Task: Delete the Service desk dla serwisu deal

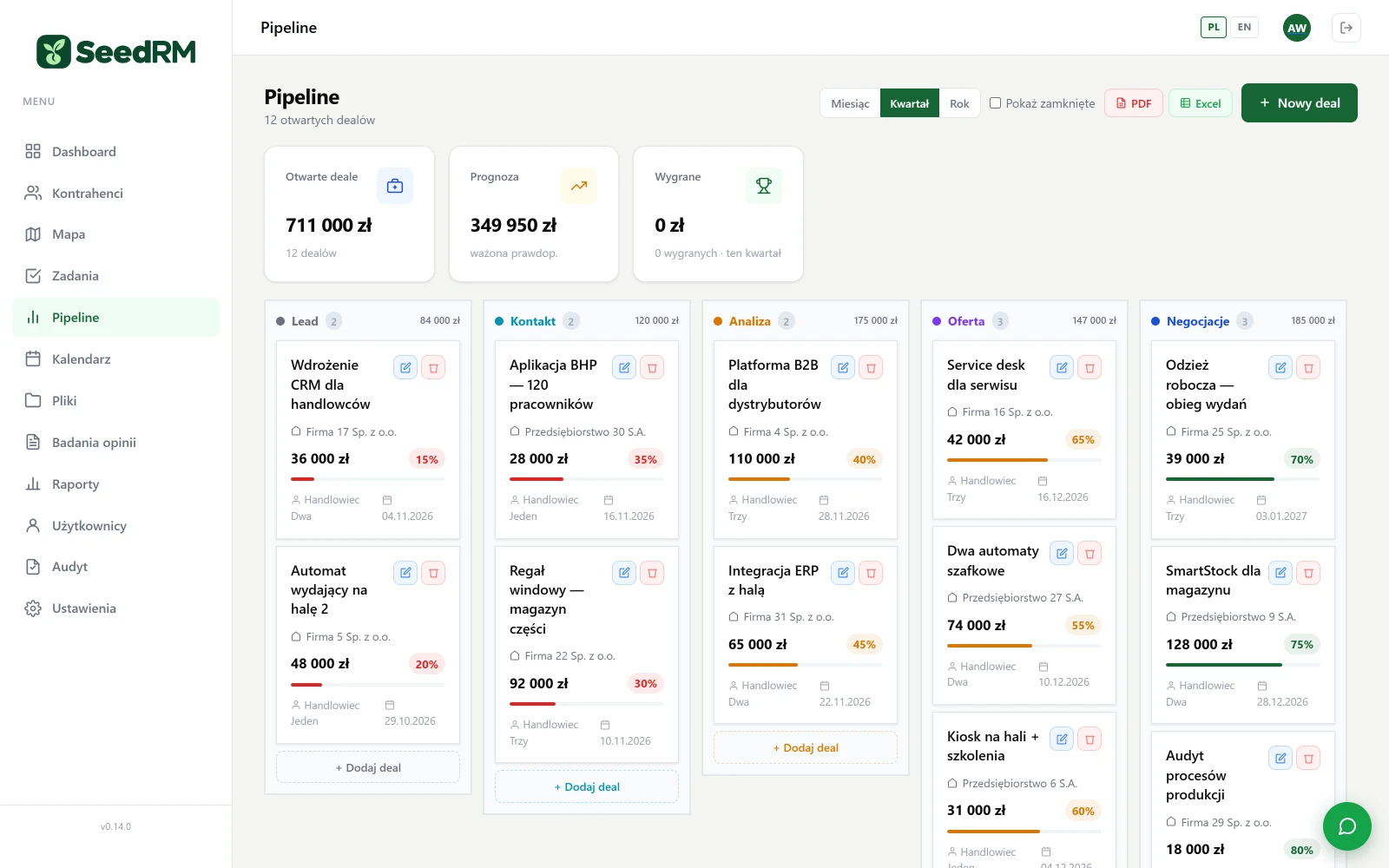Action: 1089,367
